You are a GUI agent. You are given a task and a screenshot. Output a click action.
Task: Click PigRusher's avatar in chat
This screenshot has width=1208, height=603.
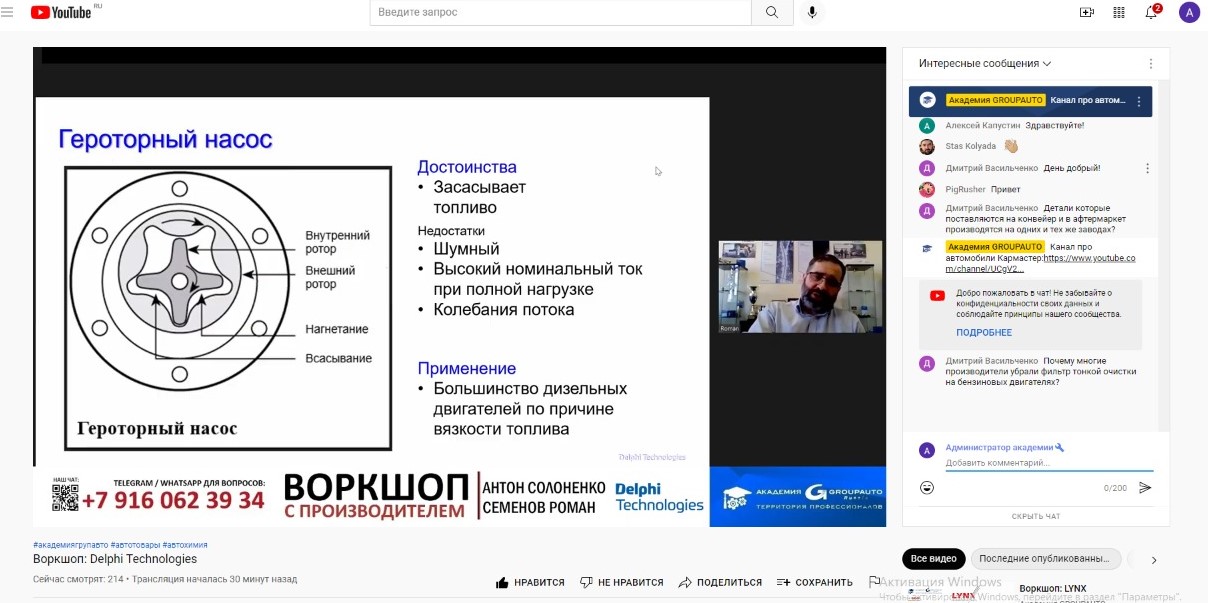[x=927, y=189]
